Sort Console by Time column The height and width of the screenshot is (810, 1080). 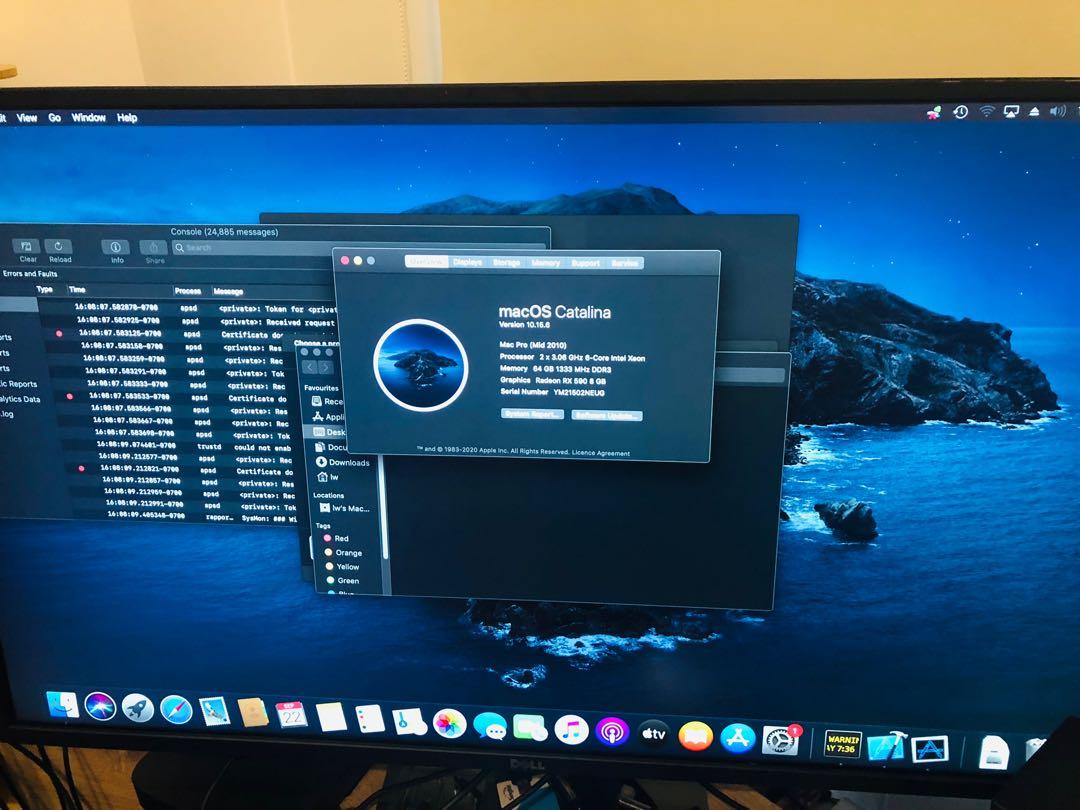coord(77,290)
